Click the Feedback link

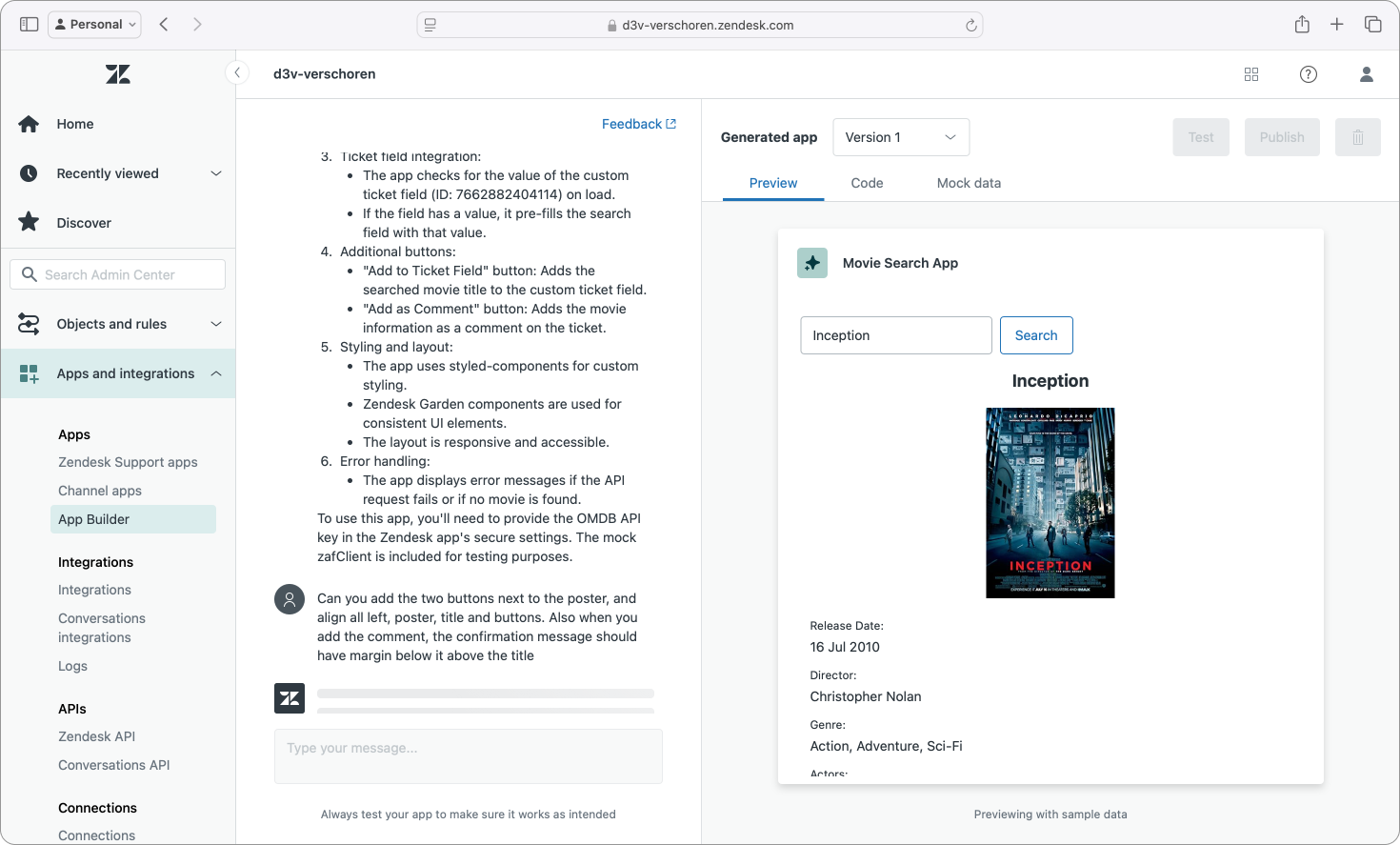(639, 124)
